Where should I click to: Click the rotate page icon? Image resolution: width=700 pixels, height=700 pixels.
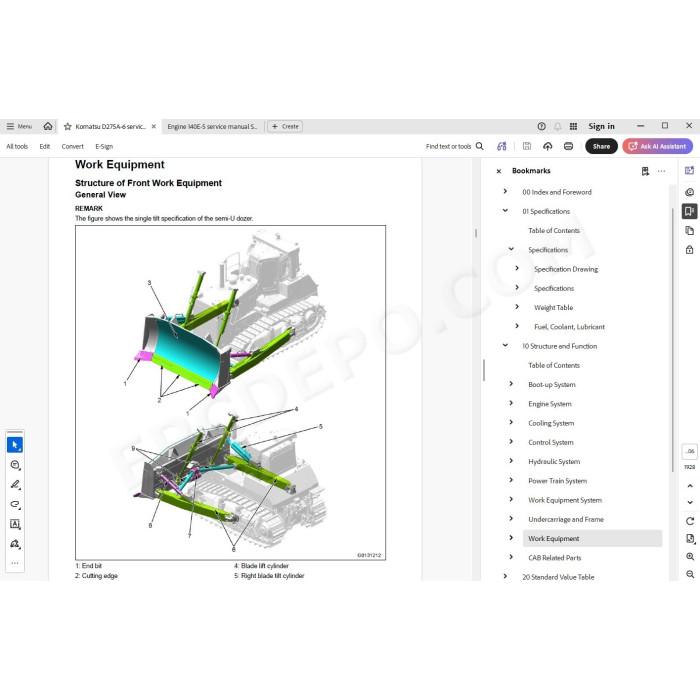[690, 521]
